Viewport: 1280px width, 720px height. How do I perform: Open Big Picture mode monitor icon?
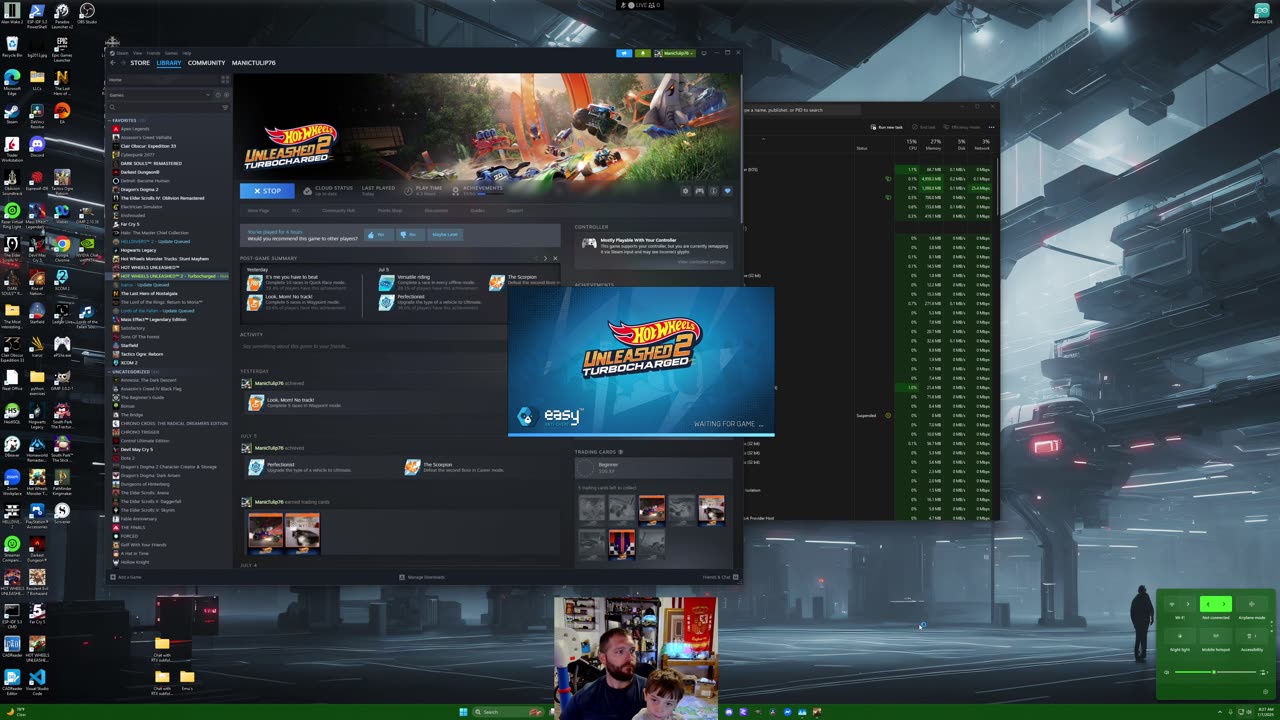[x=704, y=53]
